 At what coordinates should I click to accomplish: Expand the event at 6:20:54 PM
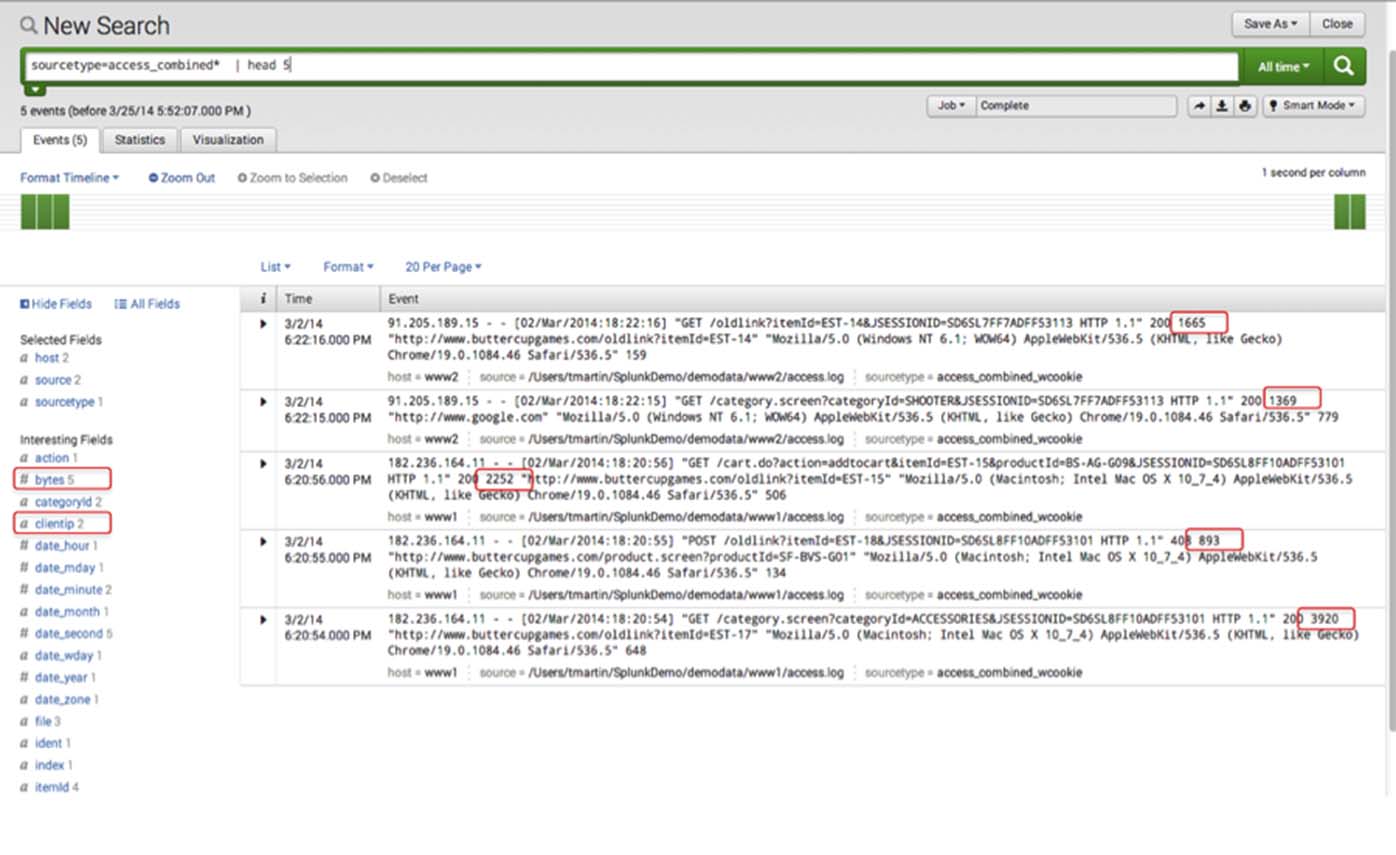[x=263, y=620]
